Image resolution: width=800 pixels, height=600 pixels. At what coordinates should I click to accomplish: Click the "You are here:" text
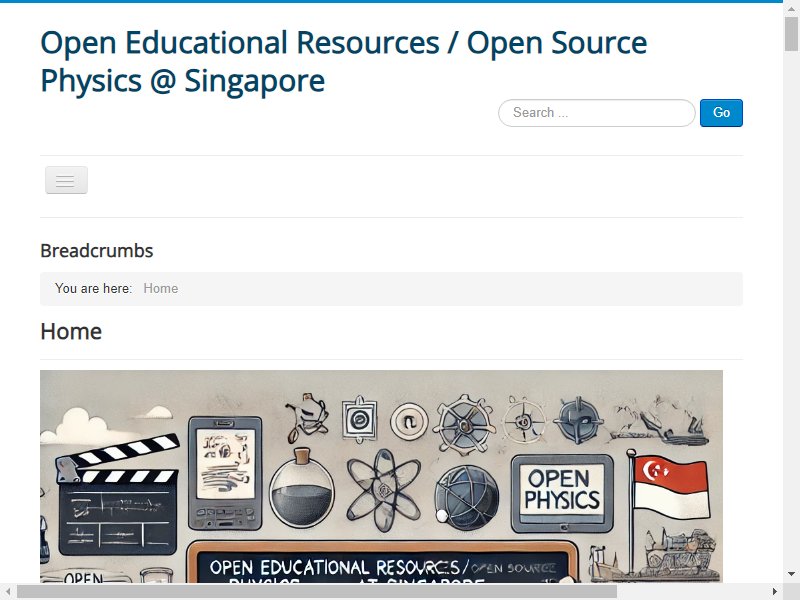(93, 289)
